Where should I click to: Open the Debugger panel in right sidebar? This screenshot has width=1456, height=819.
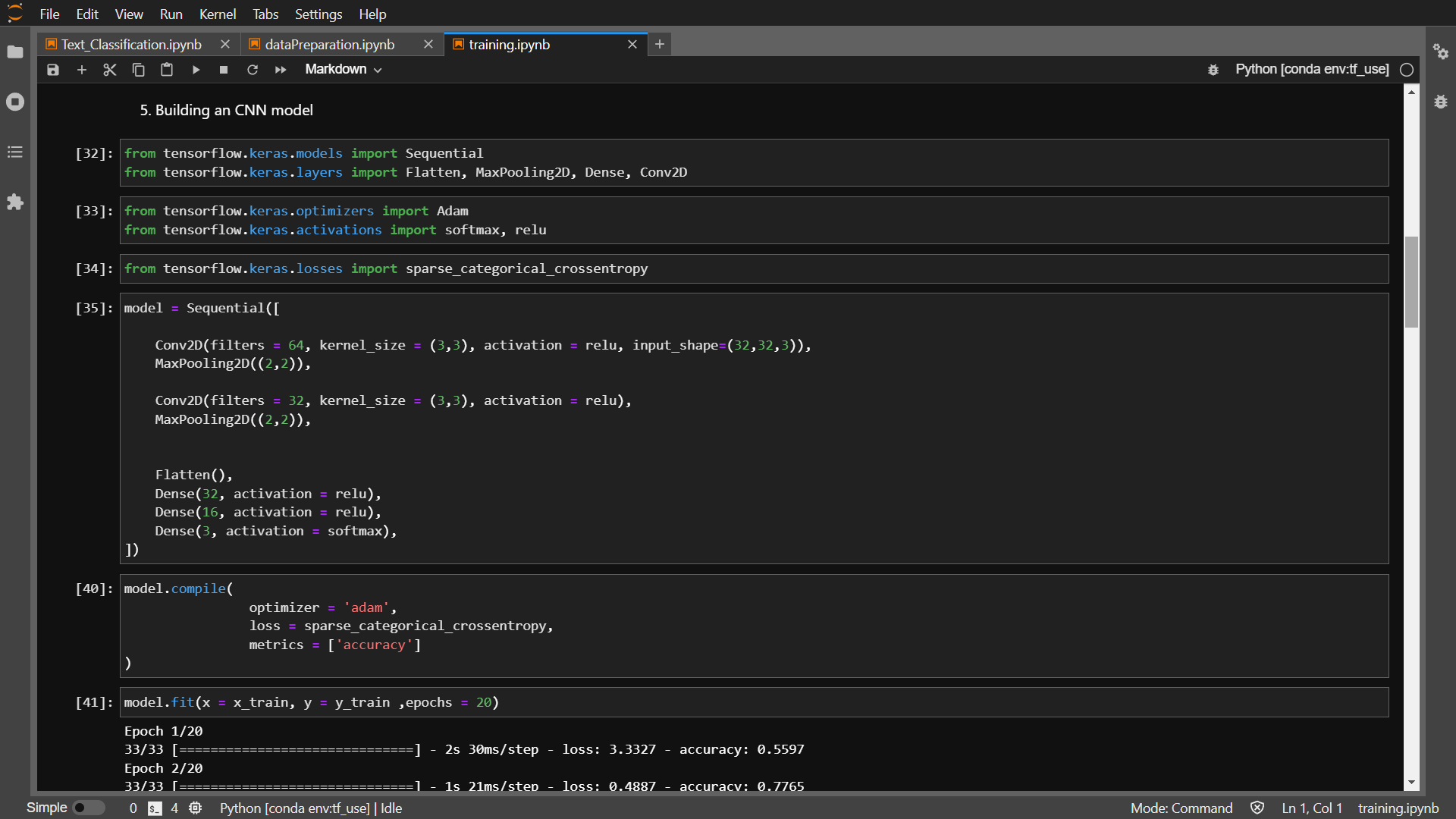1441,102
